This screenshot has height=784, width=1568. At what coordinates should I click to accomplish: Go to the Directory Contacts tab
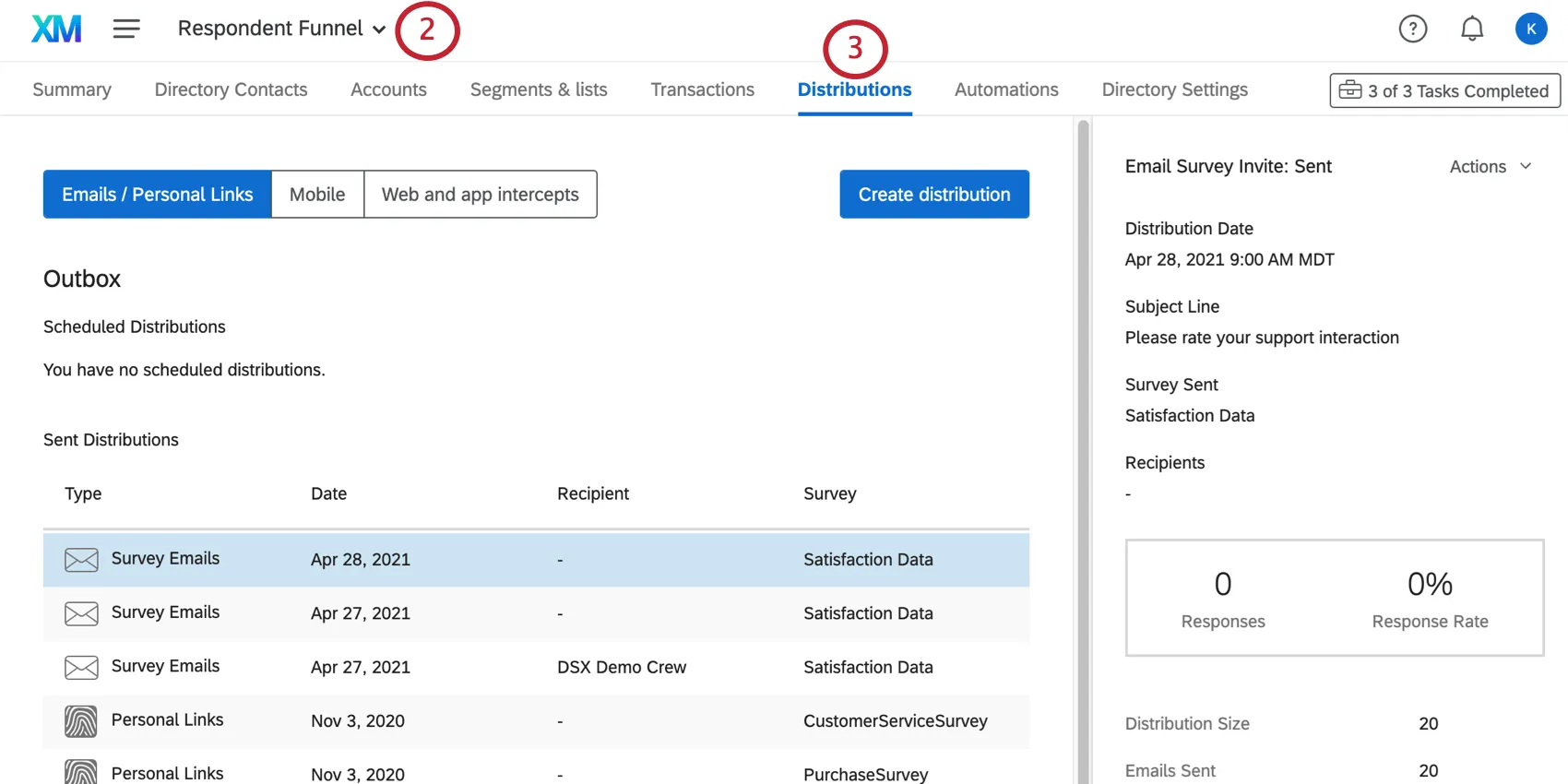pos(231,89)
